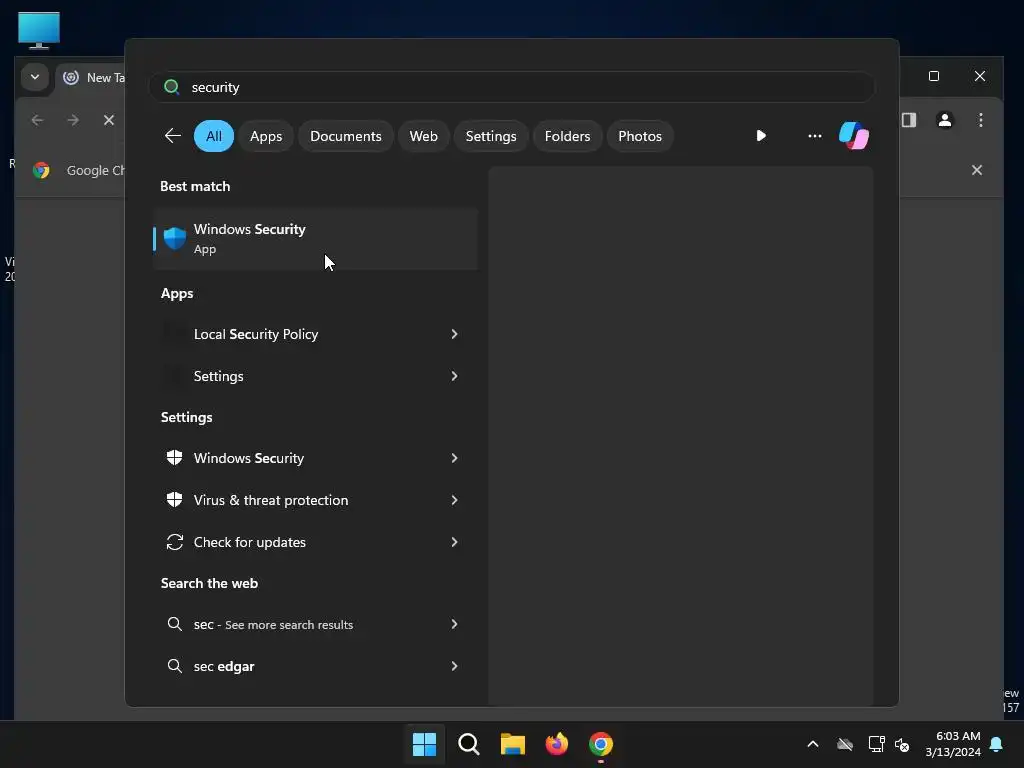Click taskbar Search icon
The width and height of the screenshot is (1024, 768).
coord(468,744)
